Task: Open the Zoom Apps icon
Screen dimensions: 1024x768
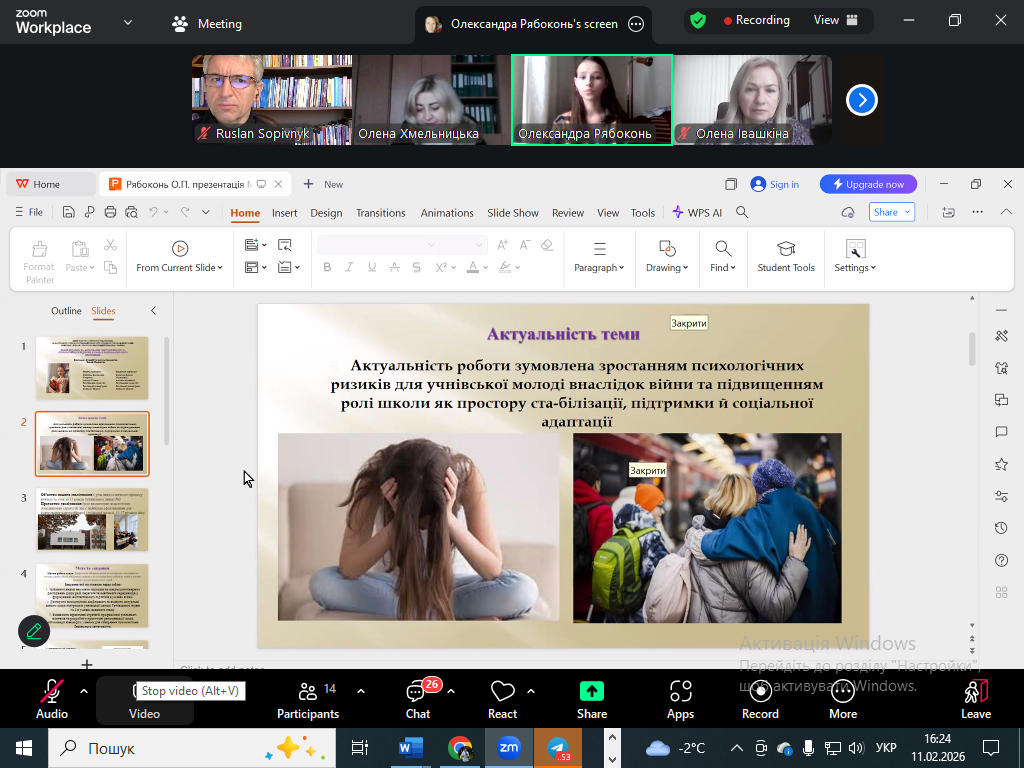Action: pyautogui.click(x=680, y=692)
